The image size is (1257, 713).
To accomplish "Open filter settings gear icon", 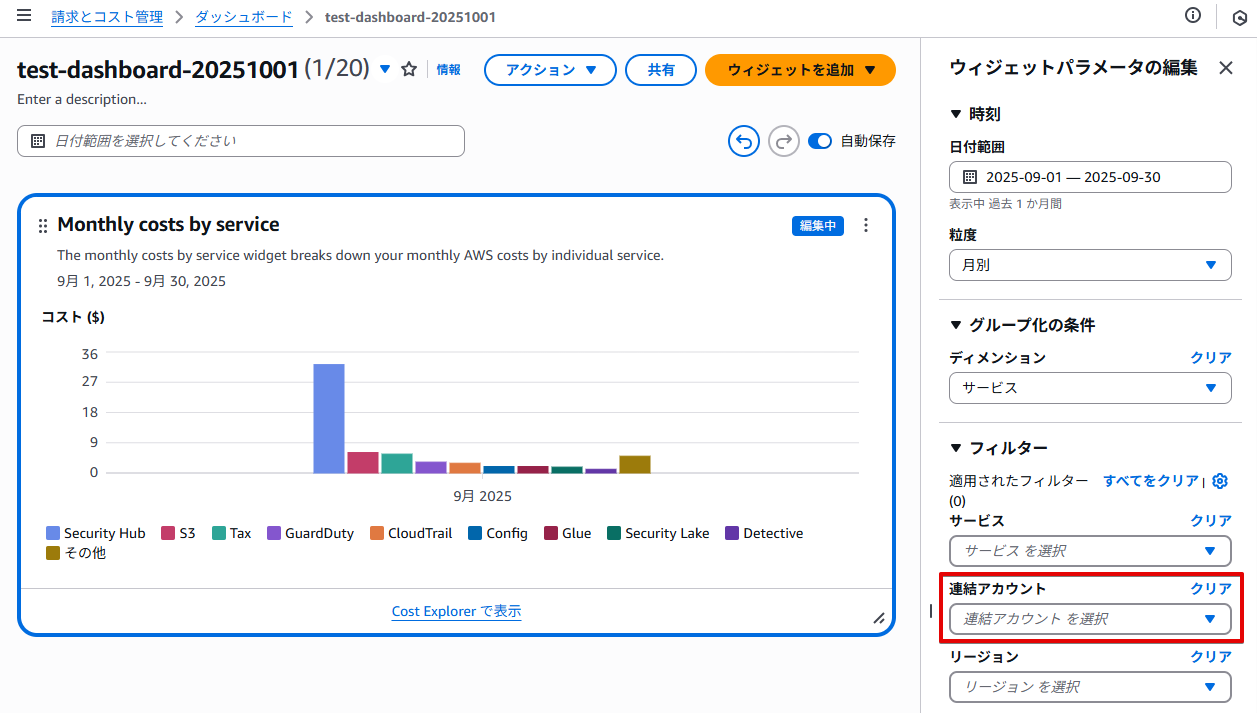I will pos(1219,481).
